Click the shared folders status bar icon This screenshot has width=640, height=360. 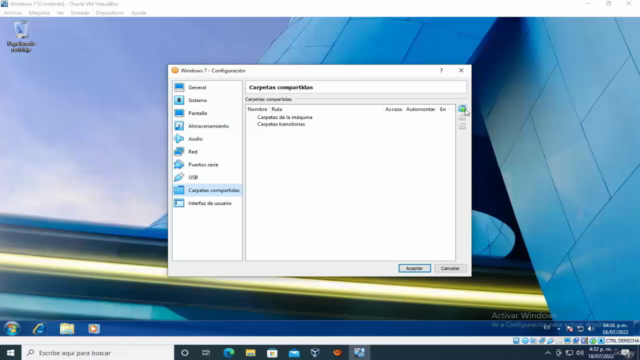point(559,340)
